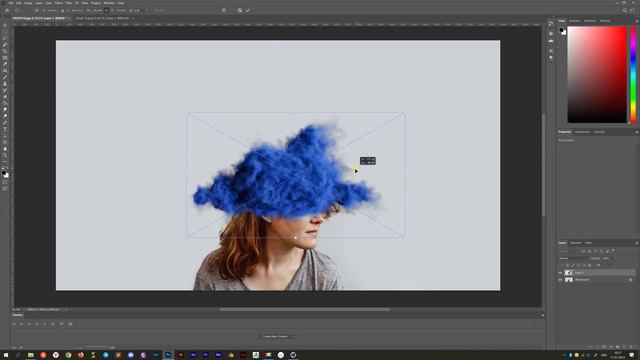Open the Opacity value dropdown
The image size is (640, 360).
coord(611,258)
